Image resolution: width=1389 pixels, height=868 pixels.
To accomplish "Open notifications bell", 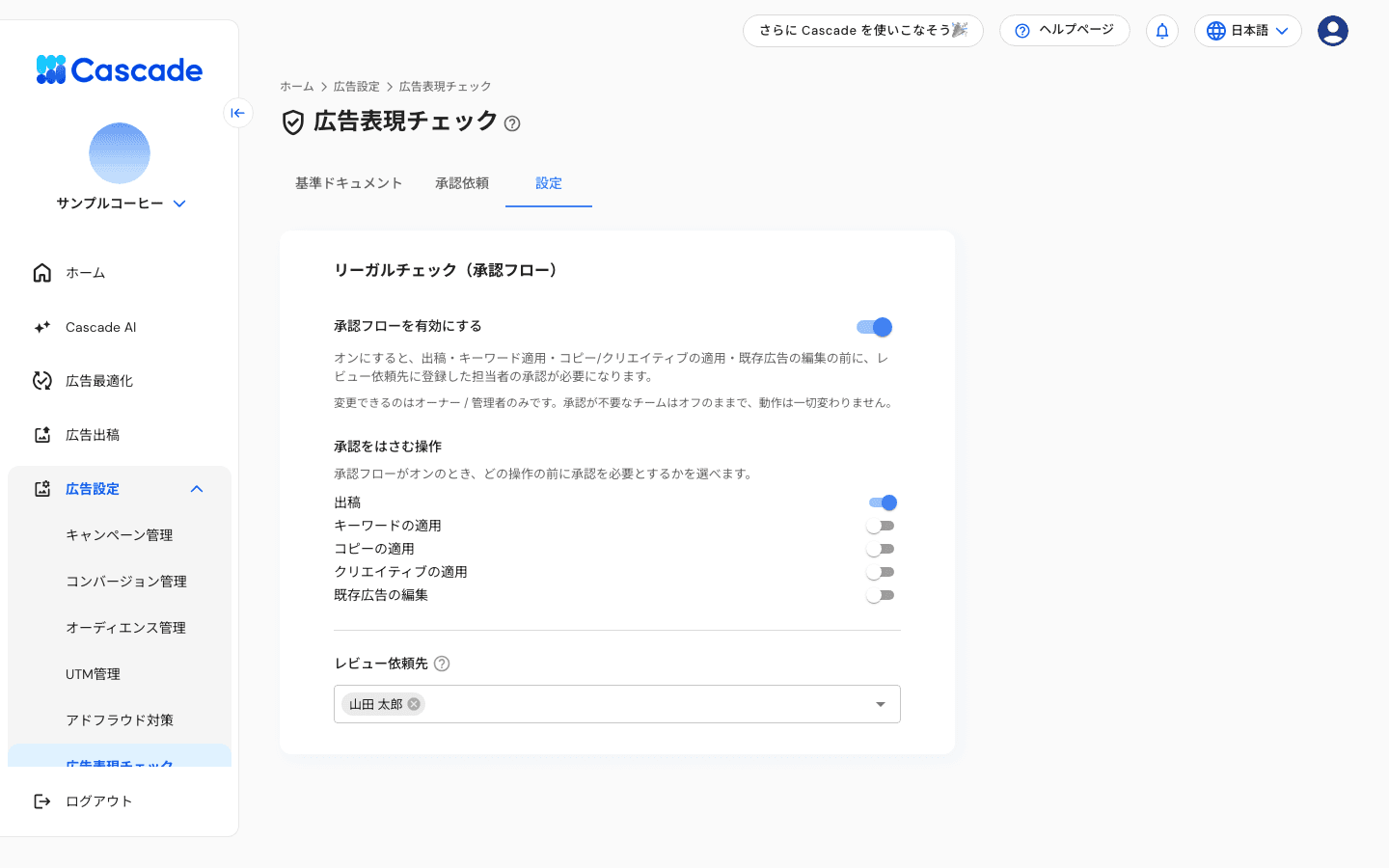I will pyautogui.click(x=1162, y=31).
